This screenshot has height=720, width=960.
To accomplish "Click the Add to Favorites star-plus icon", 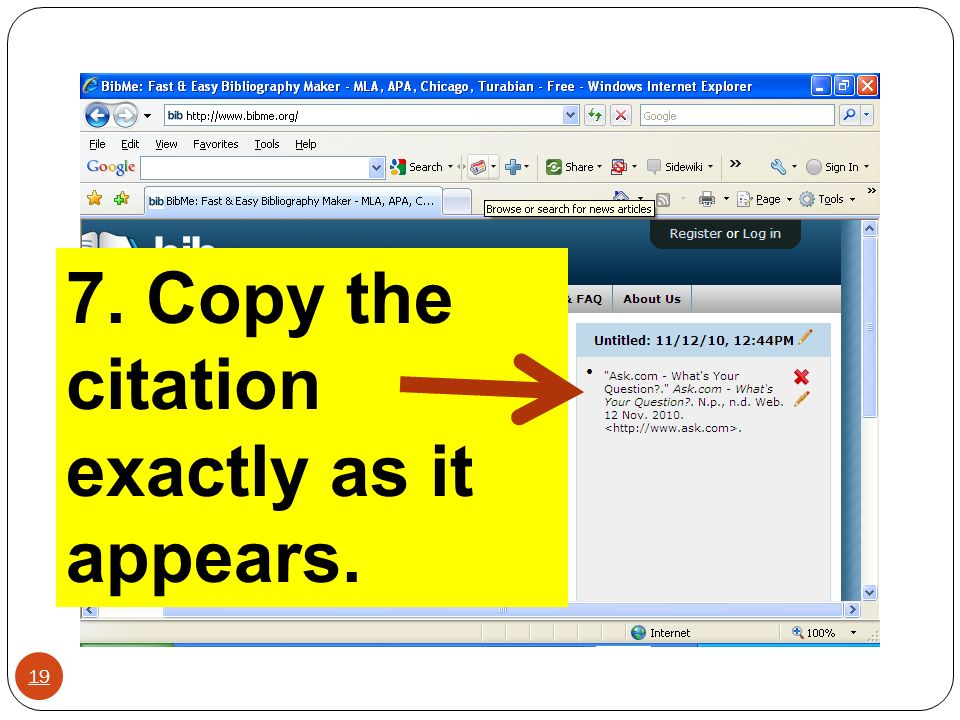I will click(122, 198).
